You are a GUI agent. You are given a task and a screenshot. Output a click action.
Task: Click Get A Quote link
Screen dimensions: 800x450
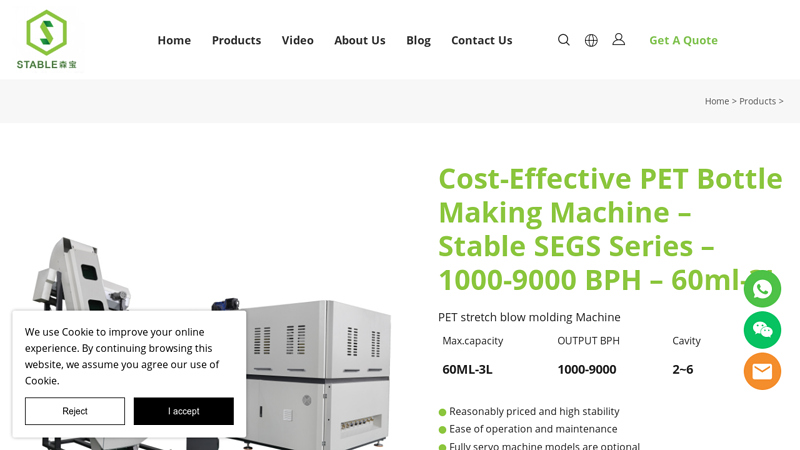[683, 40]
